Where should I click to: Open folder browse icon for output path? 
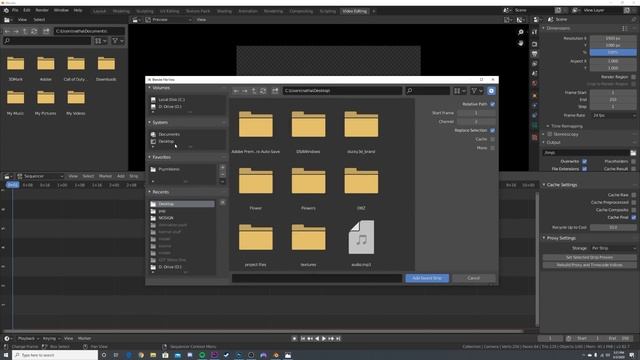coord(633,153)
